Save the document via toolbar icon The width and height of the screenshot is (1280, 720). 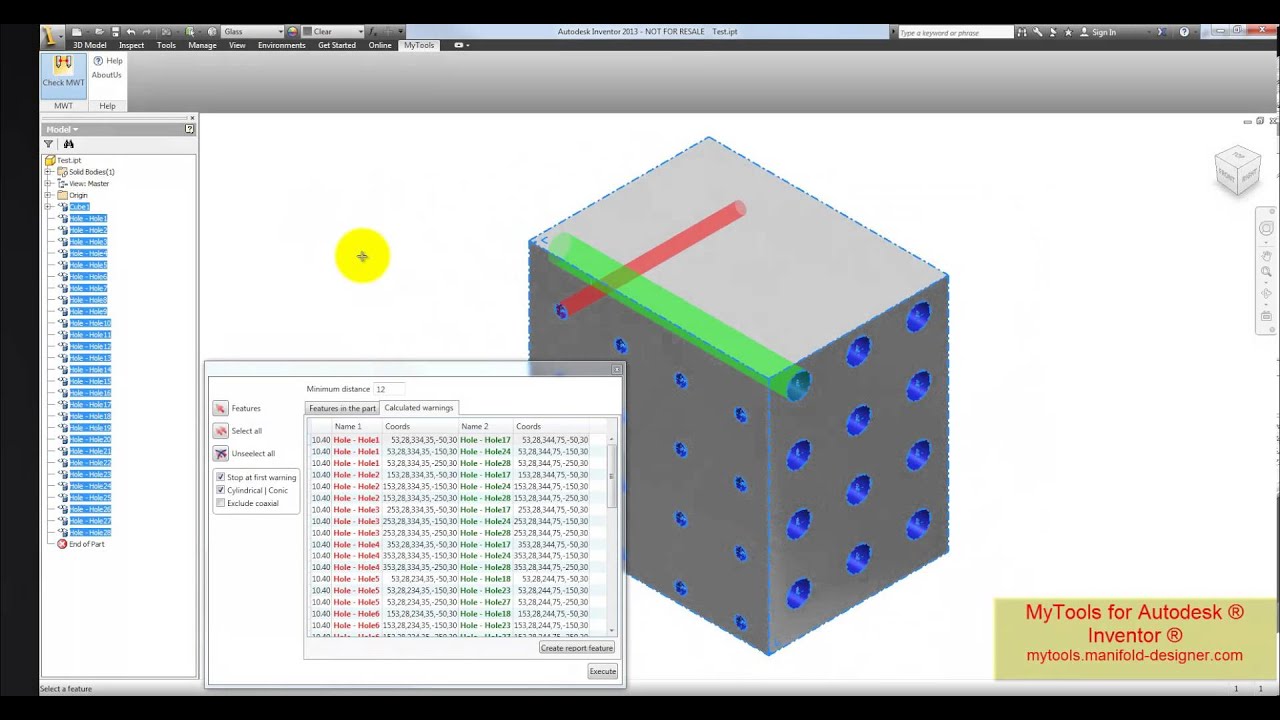coord(115,32)
